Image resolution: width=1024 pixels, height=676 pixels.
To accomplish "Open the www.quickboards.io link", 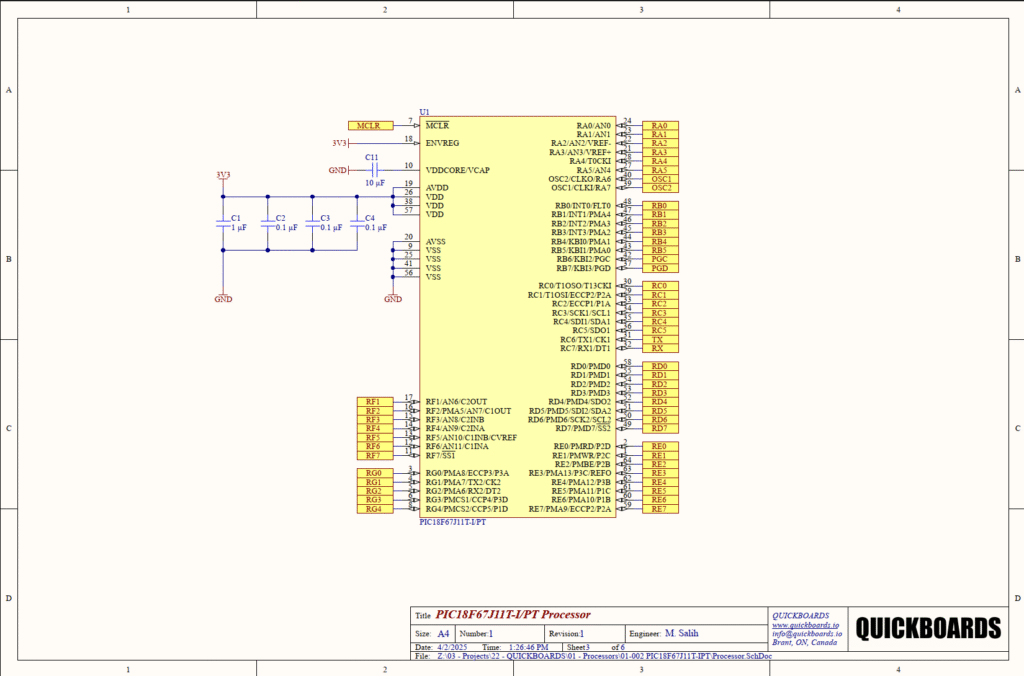I will click(805, 624).
